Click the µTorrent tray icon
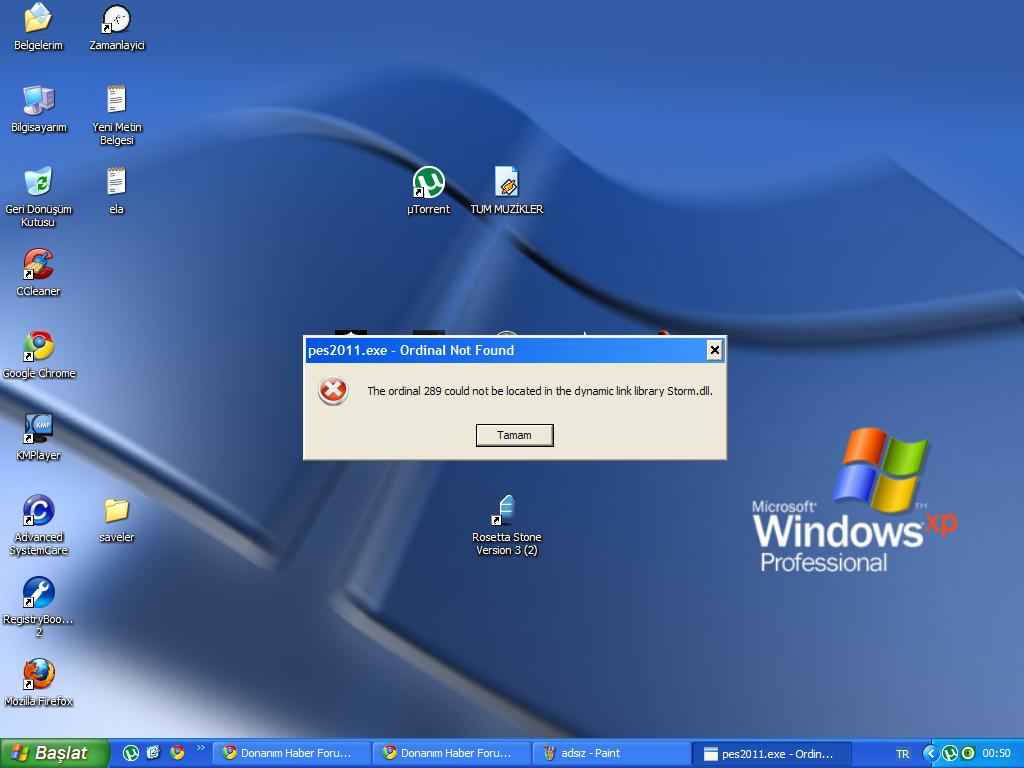The width and height of the screenshot is (1024, 768). (x=950, y=754)
